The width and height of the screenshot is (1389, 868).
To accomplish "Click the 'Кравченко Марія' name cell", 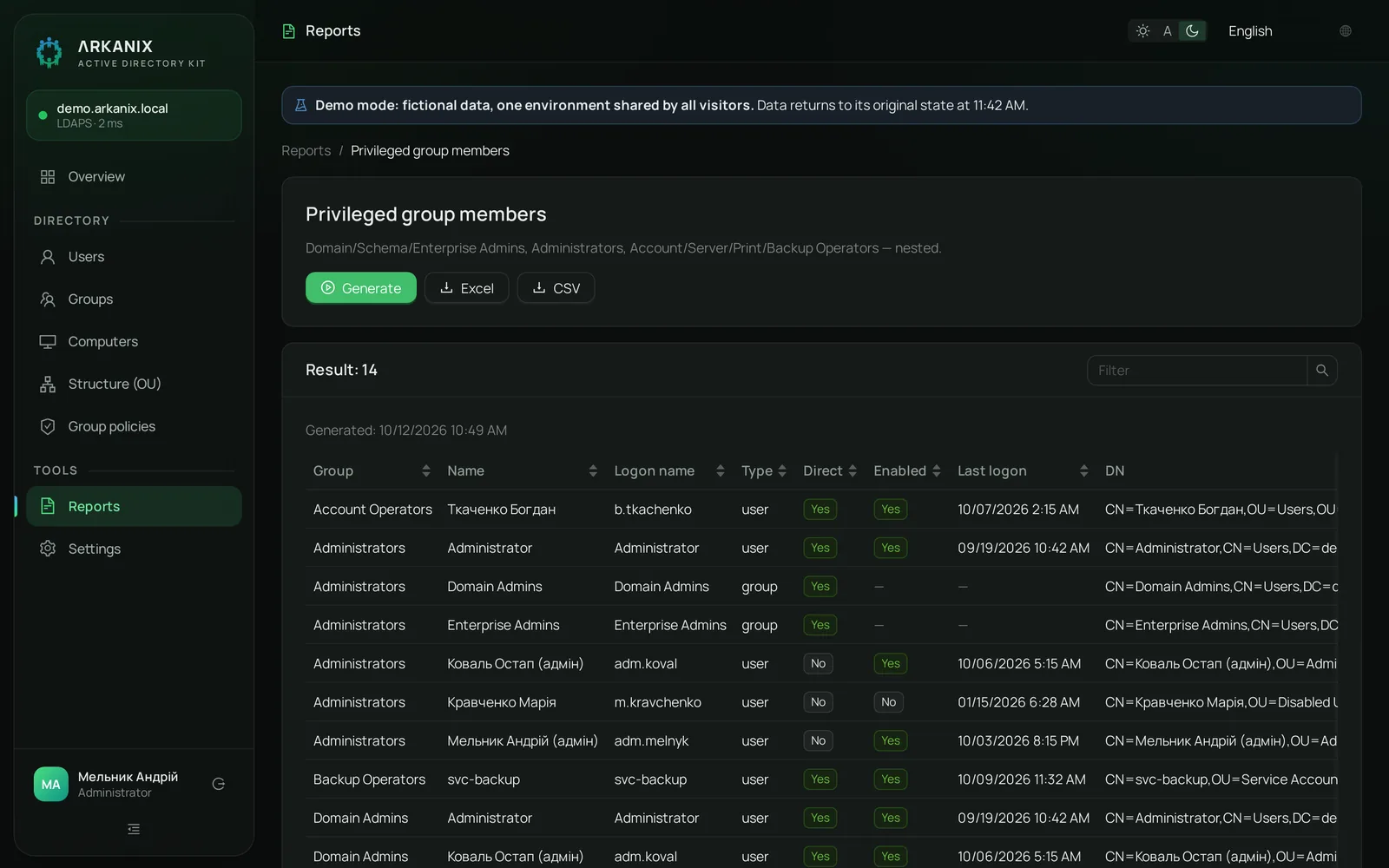I will (502, 702).
